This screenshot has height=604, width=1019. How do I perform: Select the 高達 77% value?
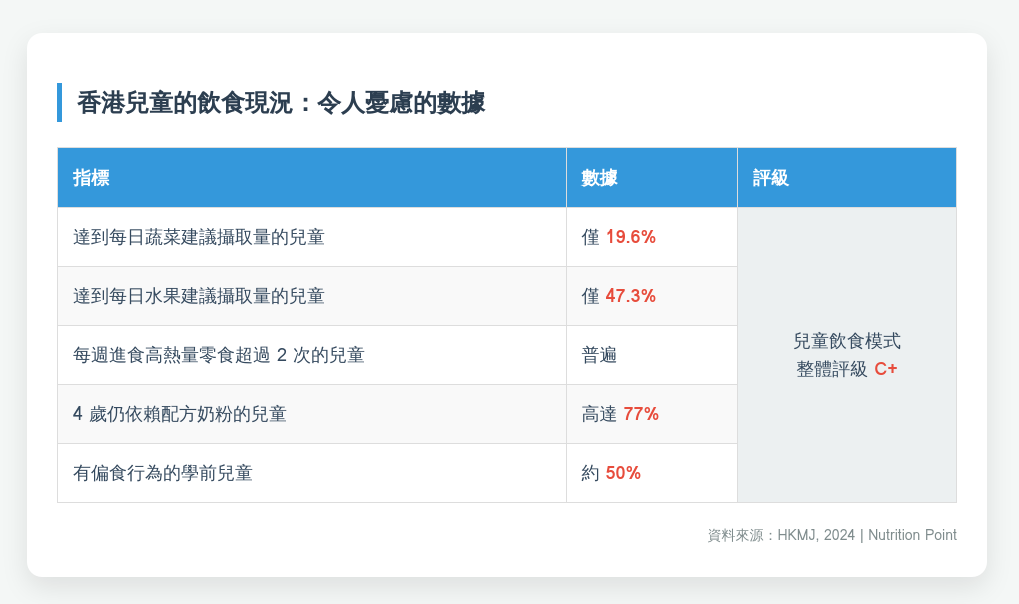click(x=620, y=414)
